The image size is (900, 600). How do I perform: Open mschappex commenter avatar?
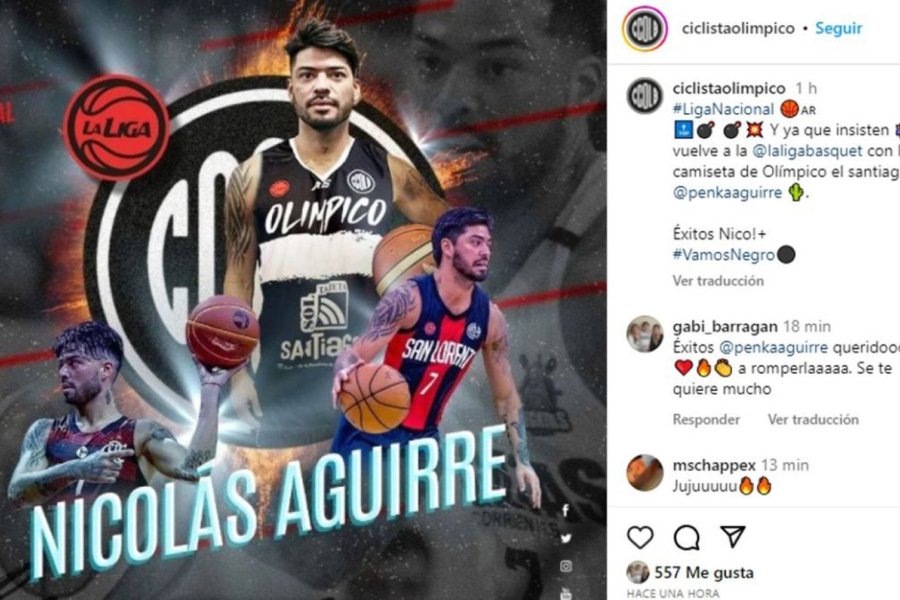tap(645, 473)
